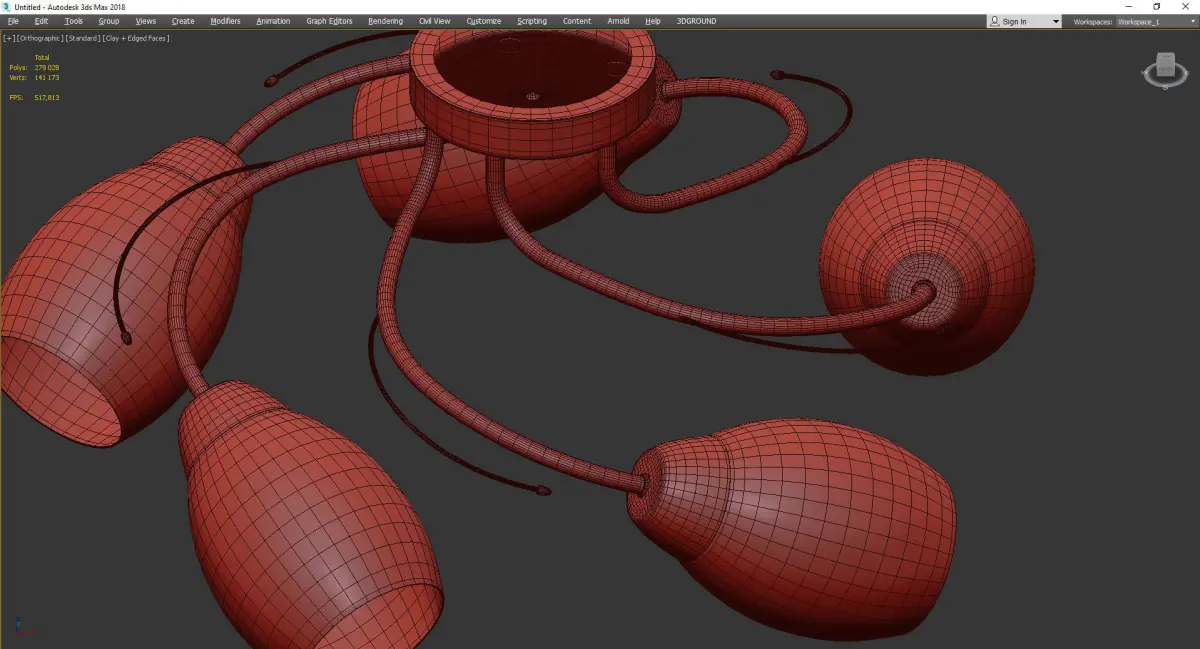Minimize the 3ds Max window
1200x649 pixels.
point(1131,7)
